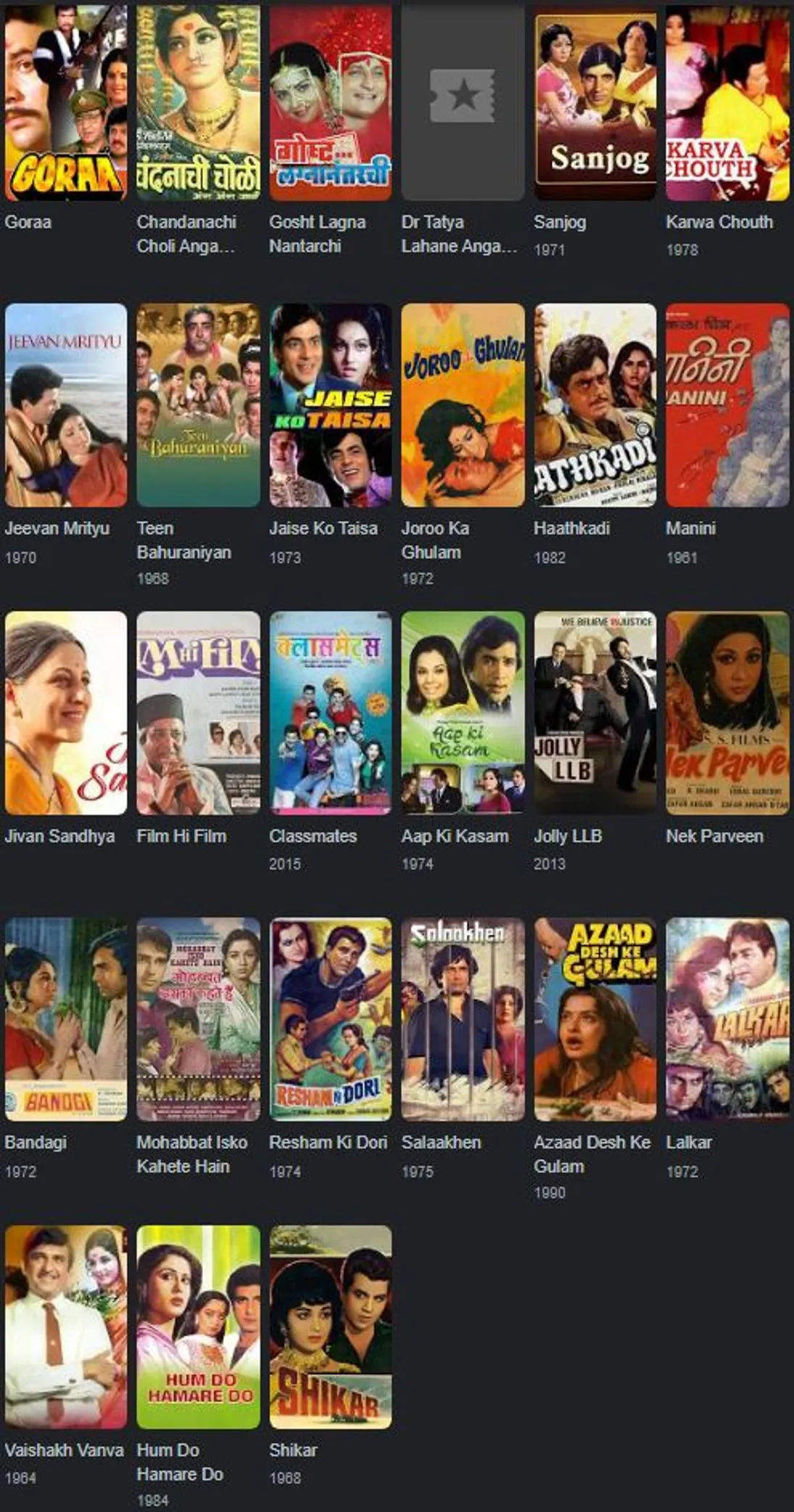The height and width of the screenshot is (1512, 794).
Task: Open the Classmates 2015 poster
Action: click(331, 713)
